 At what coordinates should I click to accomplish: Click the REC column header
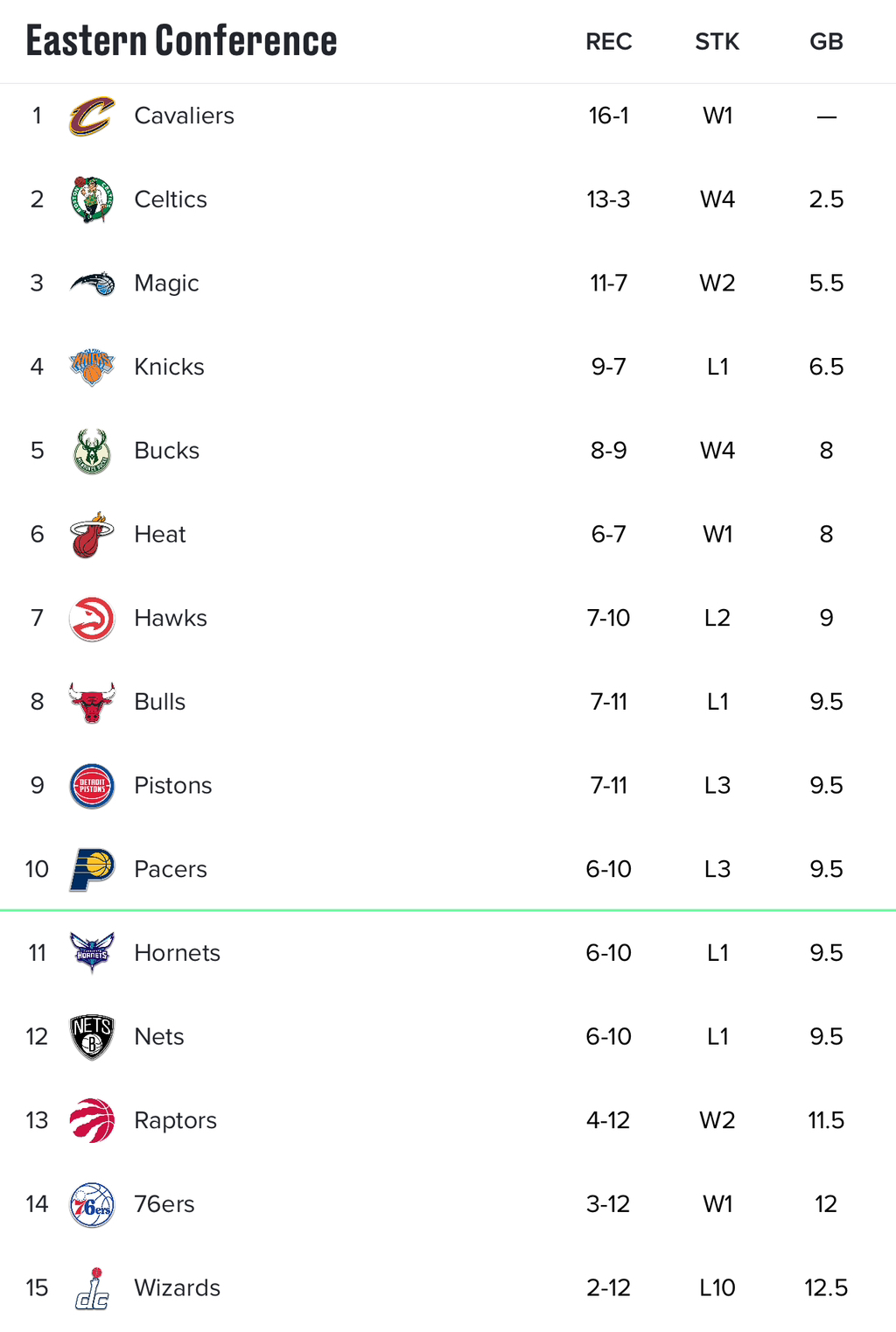[x=609, y=42]
